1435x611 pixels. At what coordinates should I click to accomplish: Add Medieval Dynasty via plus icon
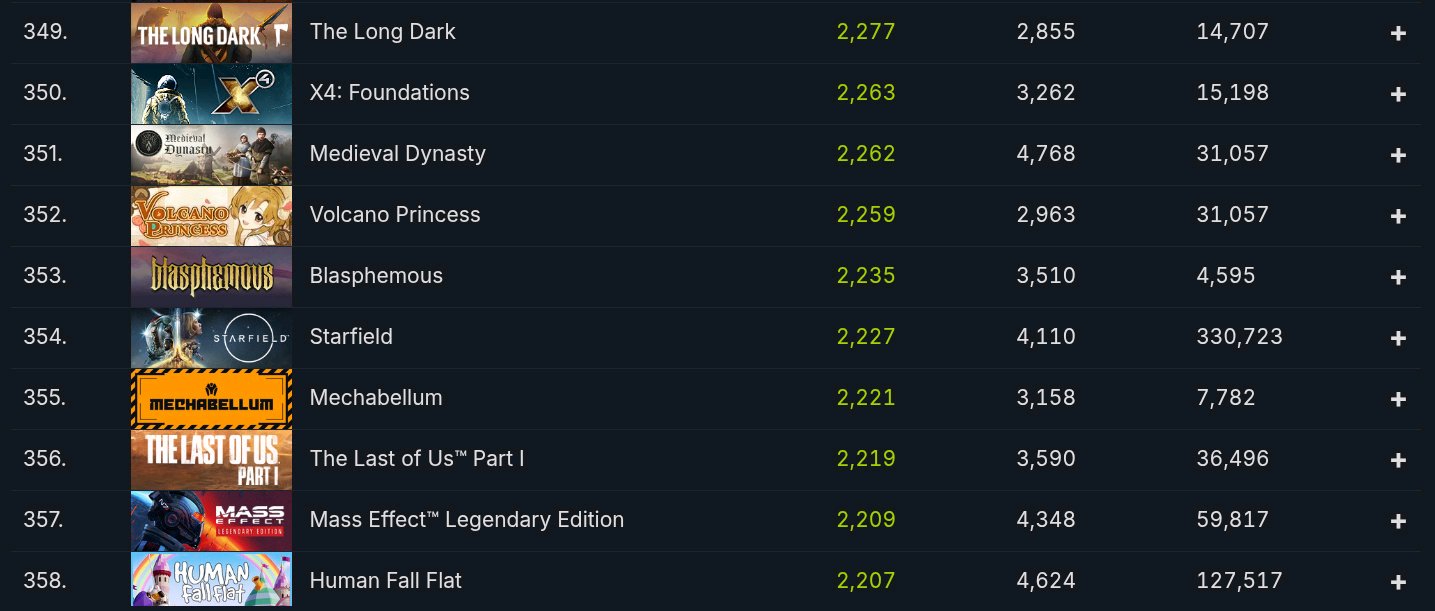1398,155
